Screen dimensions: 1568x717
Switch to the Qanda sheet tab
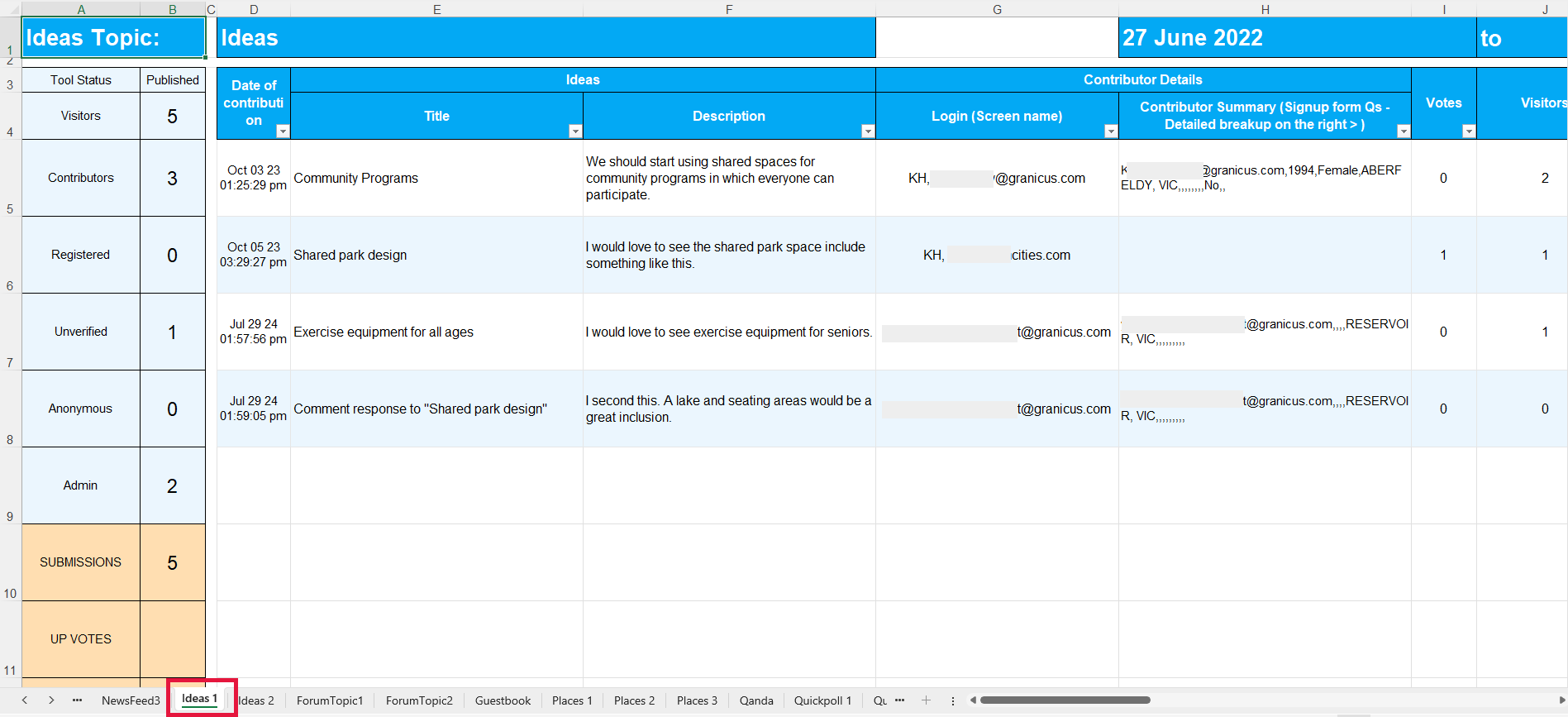[756, 700]
